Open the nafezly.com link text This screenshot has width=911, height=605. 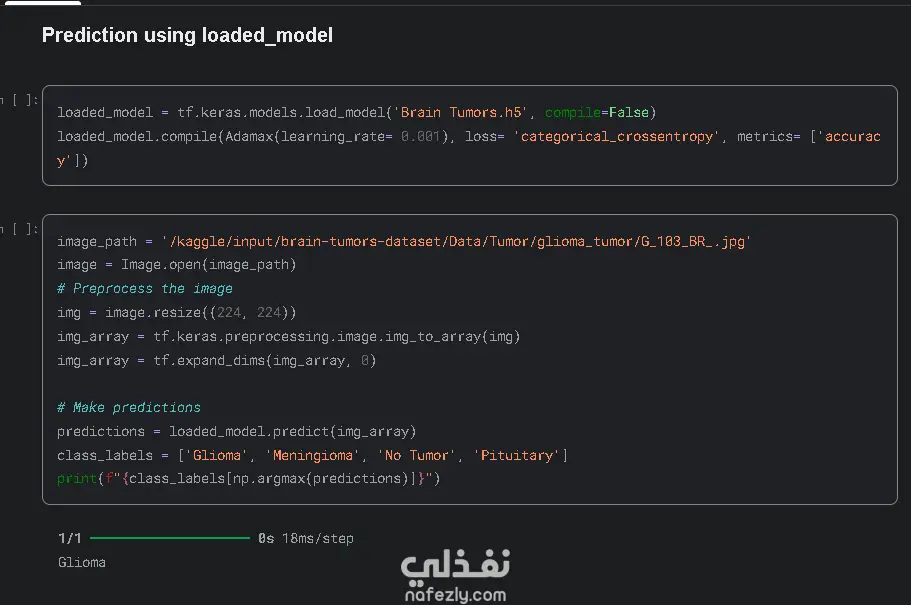click(x=455, y=596)
